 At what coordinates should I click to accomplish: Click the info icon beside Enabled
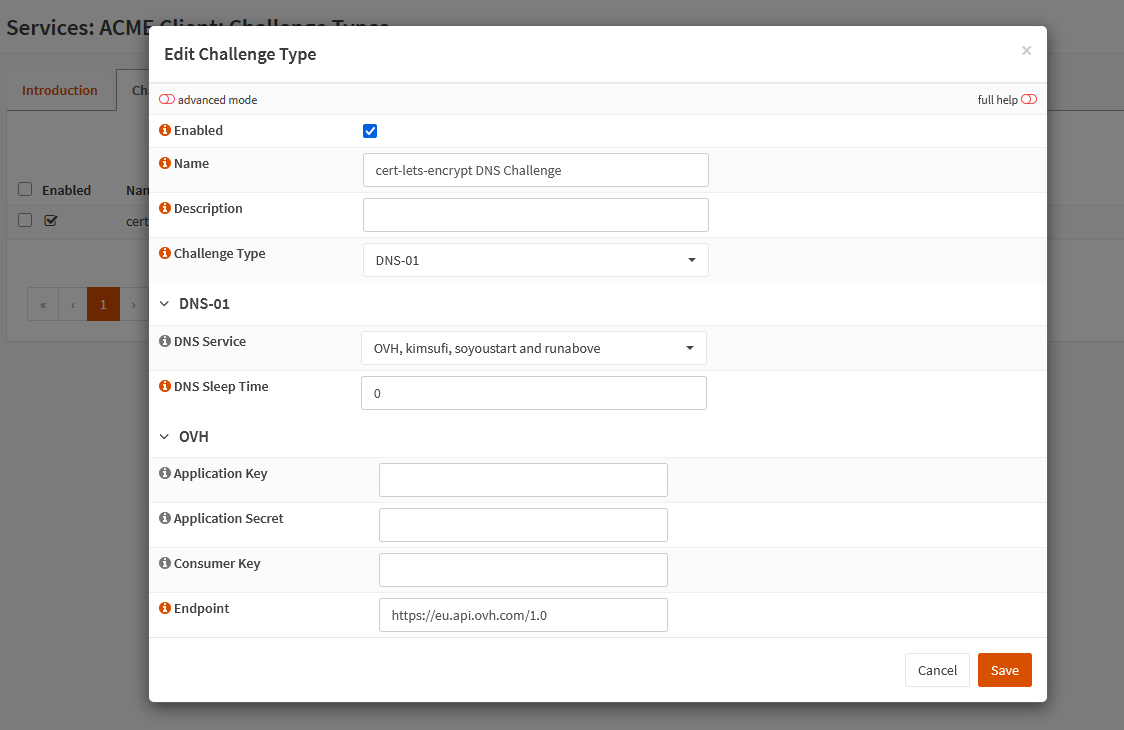(164, 130)
